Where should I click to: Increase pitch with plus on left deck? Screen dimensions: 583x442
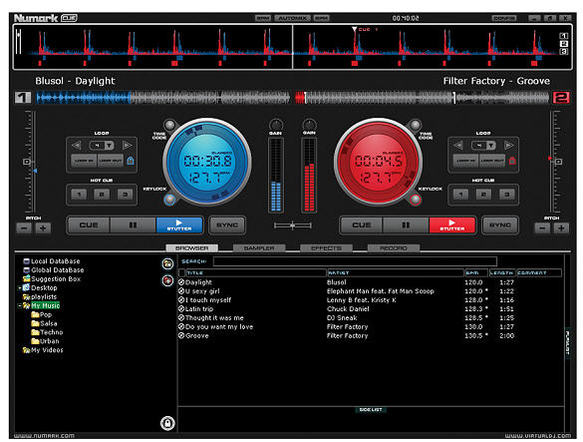[43, 228]
